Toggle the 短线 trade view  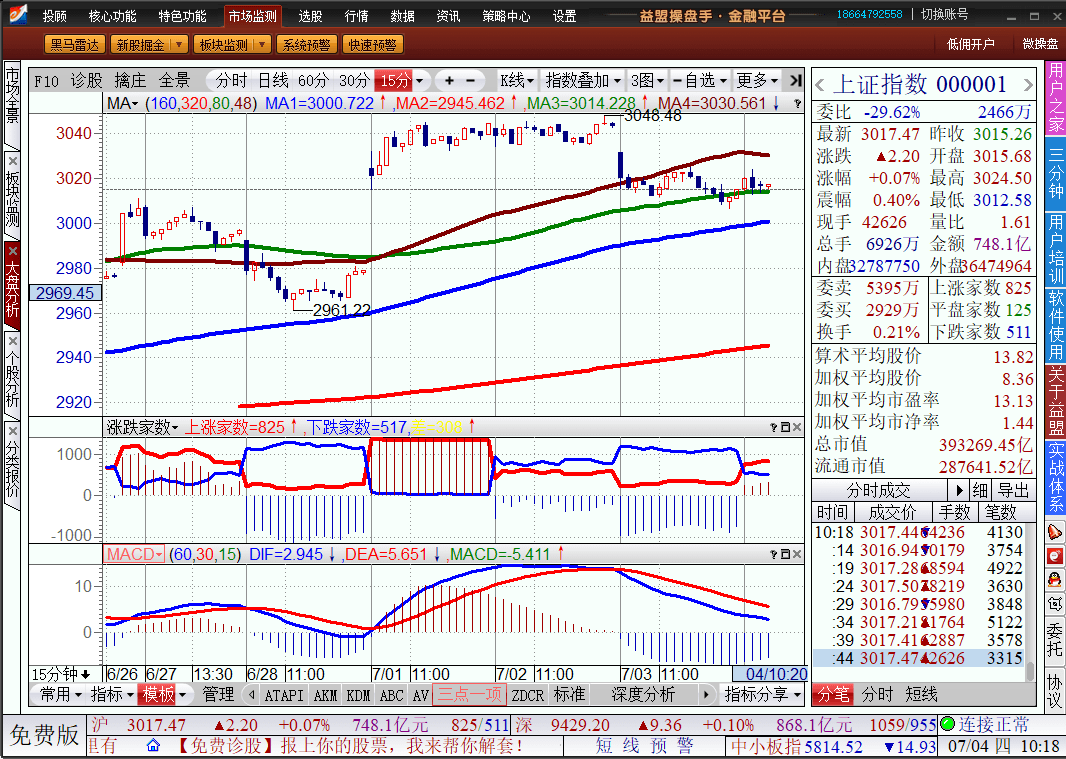pyautogui.click(x=921, y=694)
